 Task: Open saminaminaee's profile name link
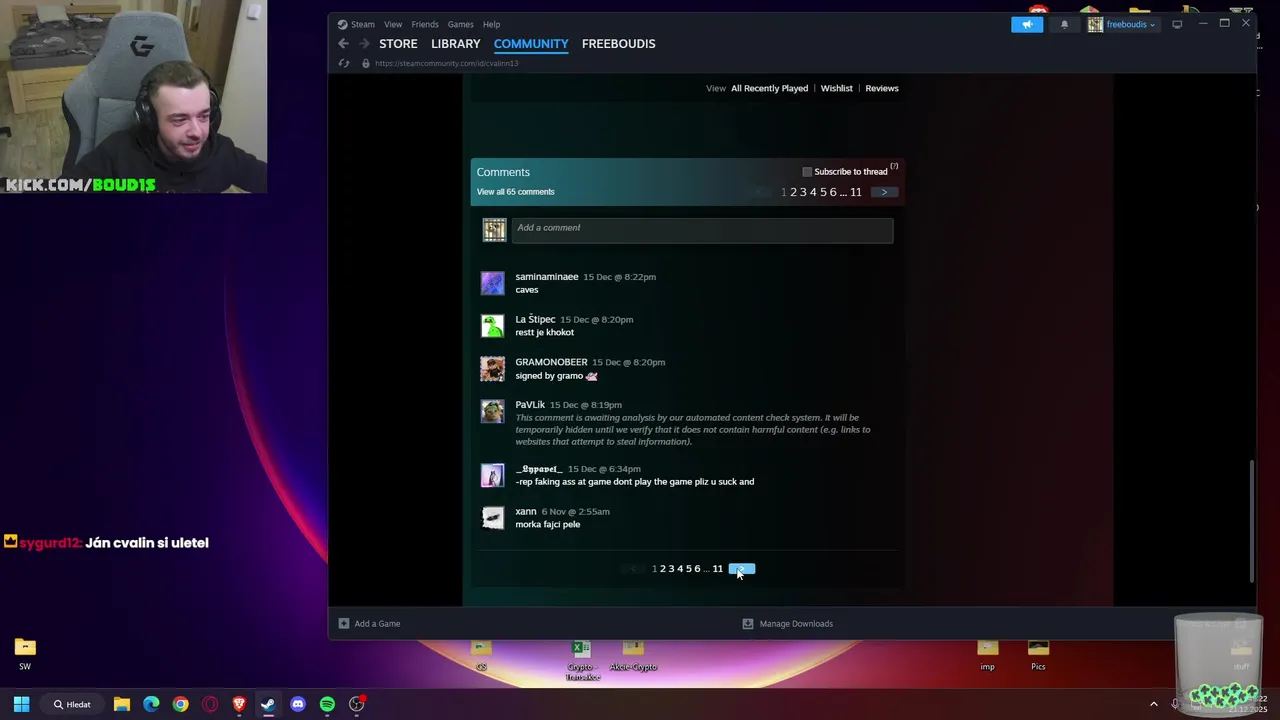click(x=547, y=277)
